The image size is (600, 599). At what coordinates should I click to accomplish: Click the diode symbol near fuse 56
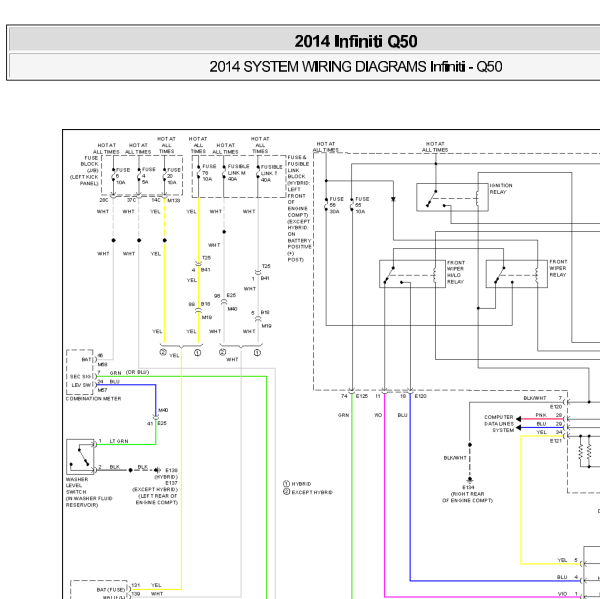pyautogui.click(x=393, y=199)
